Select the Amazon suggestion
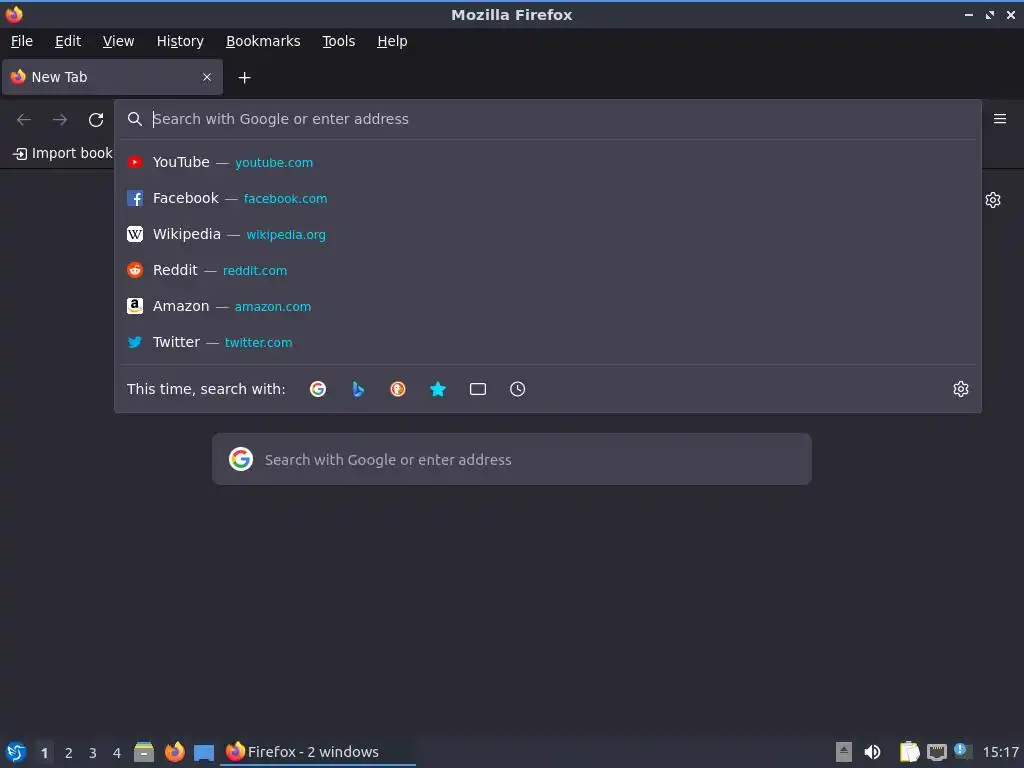This screenshot has height=768, width=1024. pos(548,306)
